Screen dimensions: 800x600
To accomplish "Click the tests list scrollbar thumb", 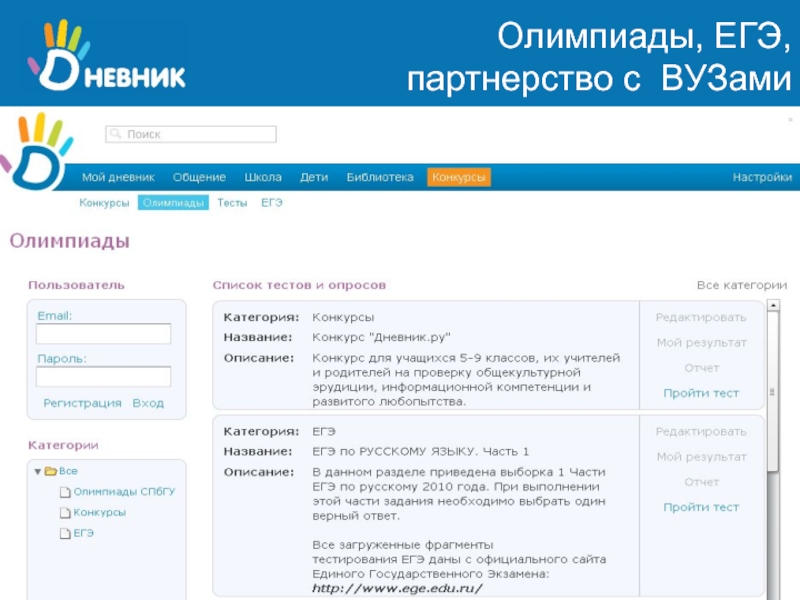I will 773,392.
